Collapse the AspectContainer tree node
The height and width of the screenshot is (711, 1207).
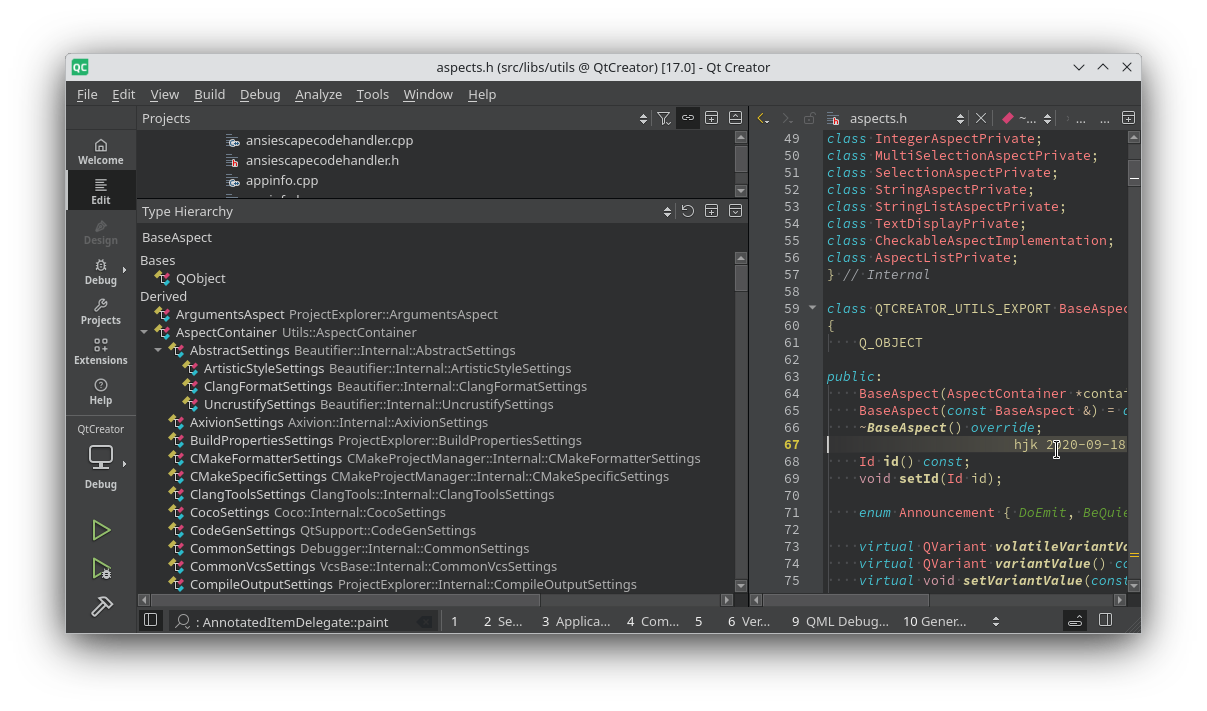click(x=144, y=332)
